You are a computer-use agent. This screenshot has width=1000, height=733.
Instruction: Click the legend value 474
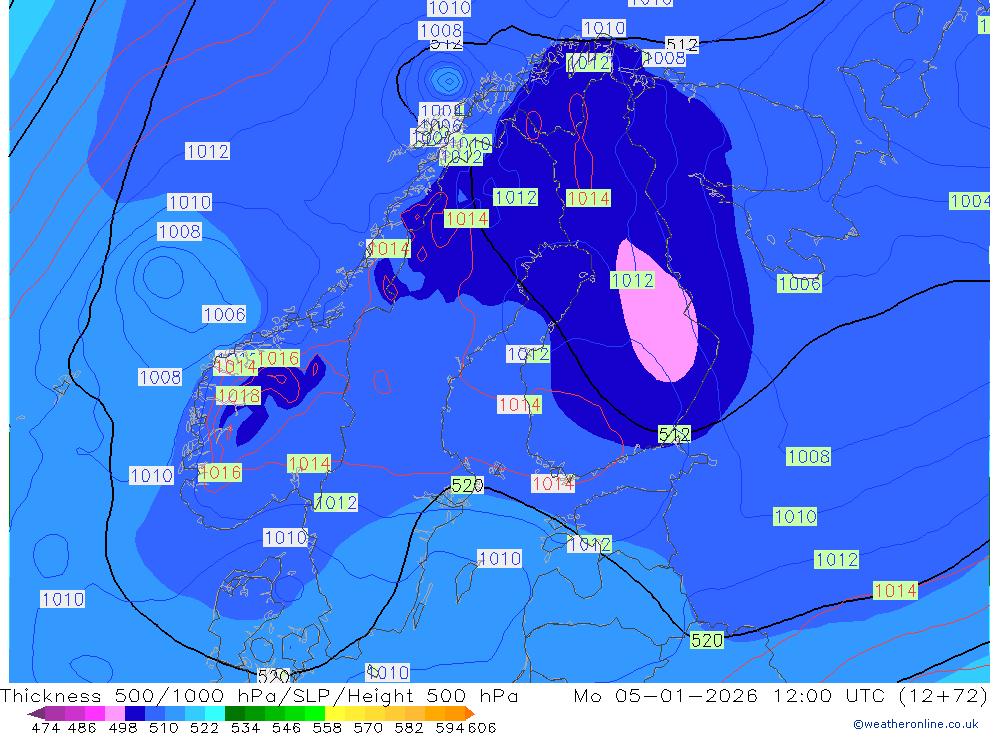(x=46, y=728)
